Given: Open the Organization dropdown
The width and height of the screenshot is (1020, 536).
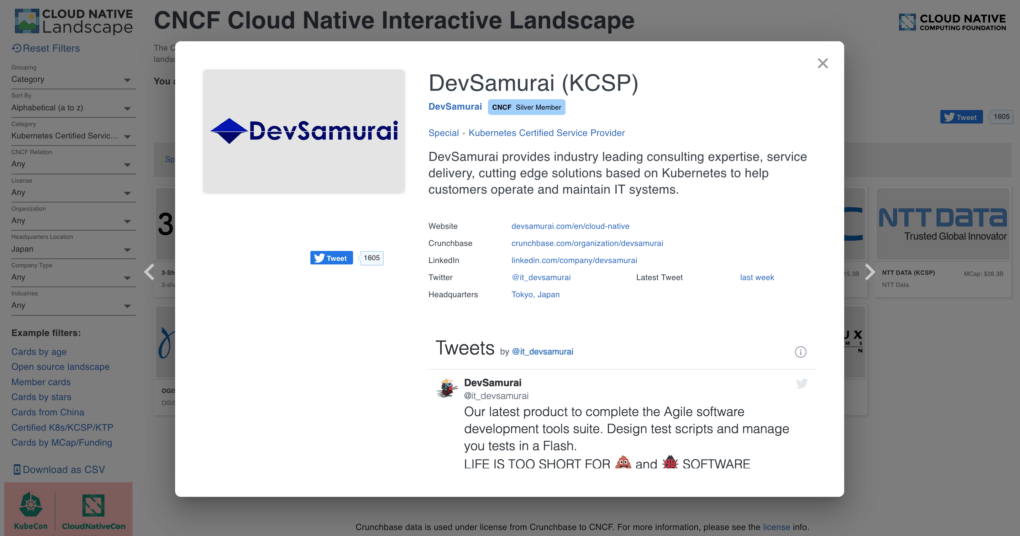Looking at the screenshot, I should click(x=72, y=221).
